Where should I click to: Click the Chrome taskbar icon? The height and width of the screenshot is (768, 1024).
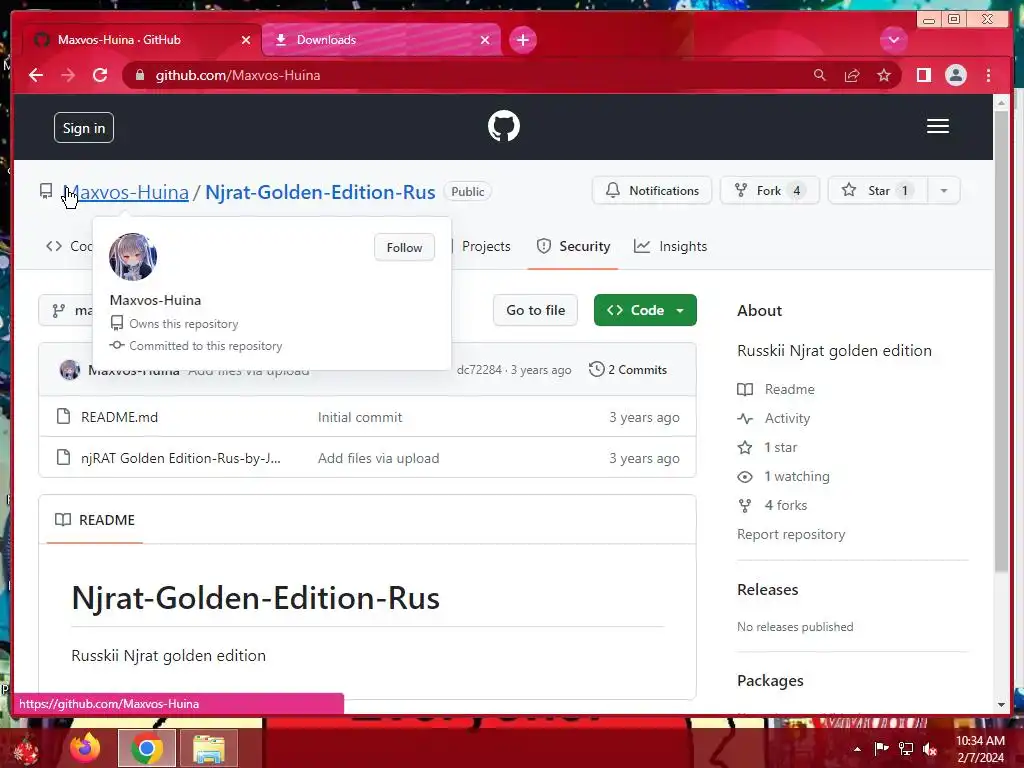pos(147,748)
